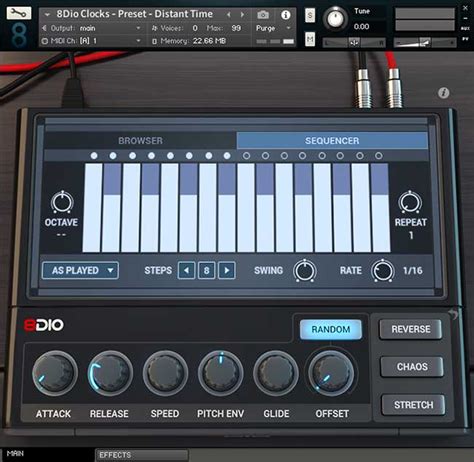
Task: Click the 1/16 rate value
Action: pyautogui.click(x=413, y=270)
